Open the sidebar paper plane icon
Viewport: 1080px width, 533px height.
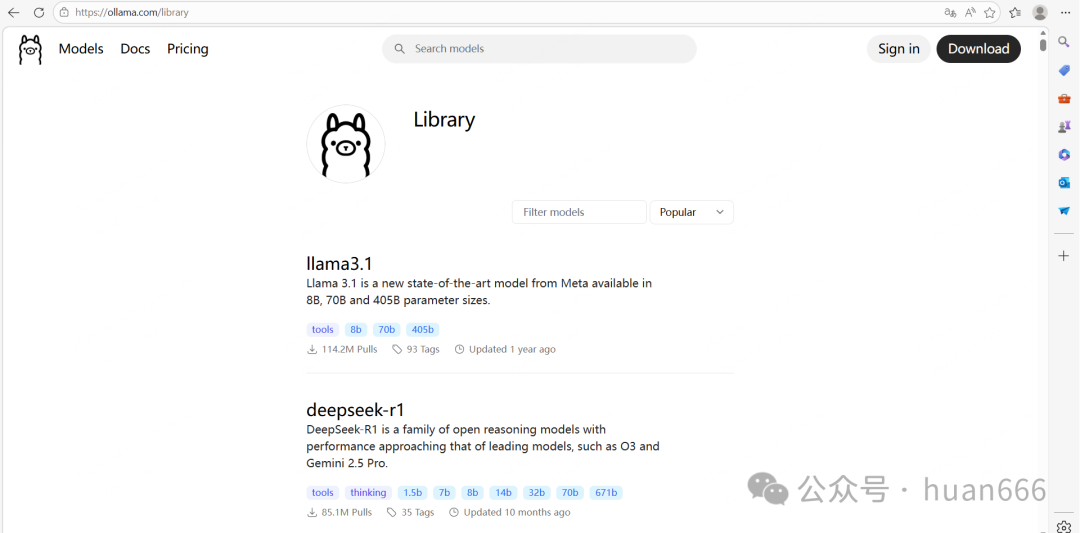point(1064,211)
